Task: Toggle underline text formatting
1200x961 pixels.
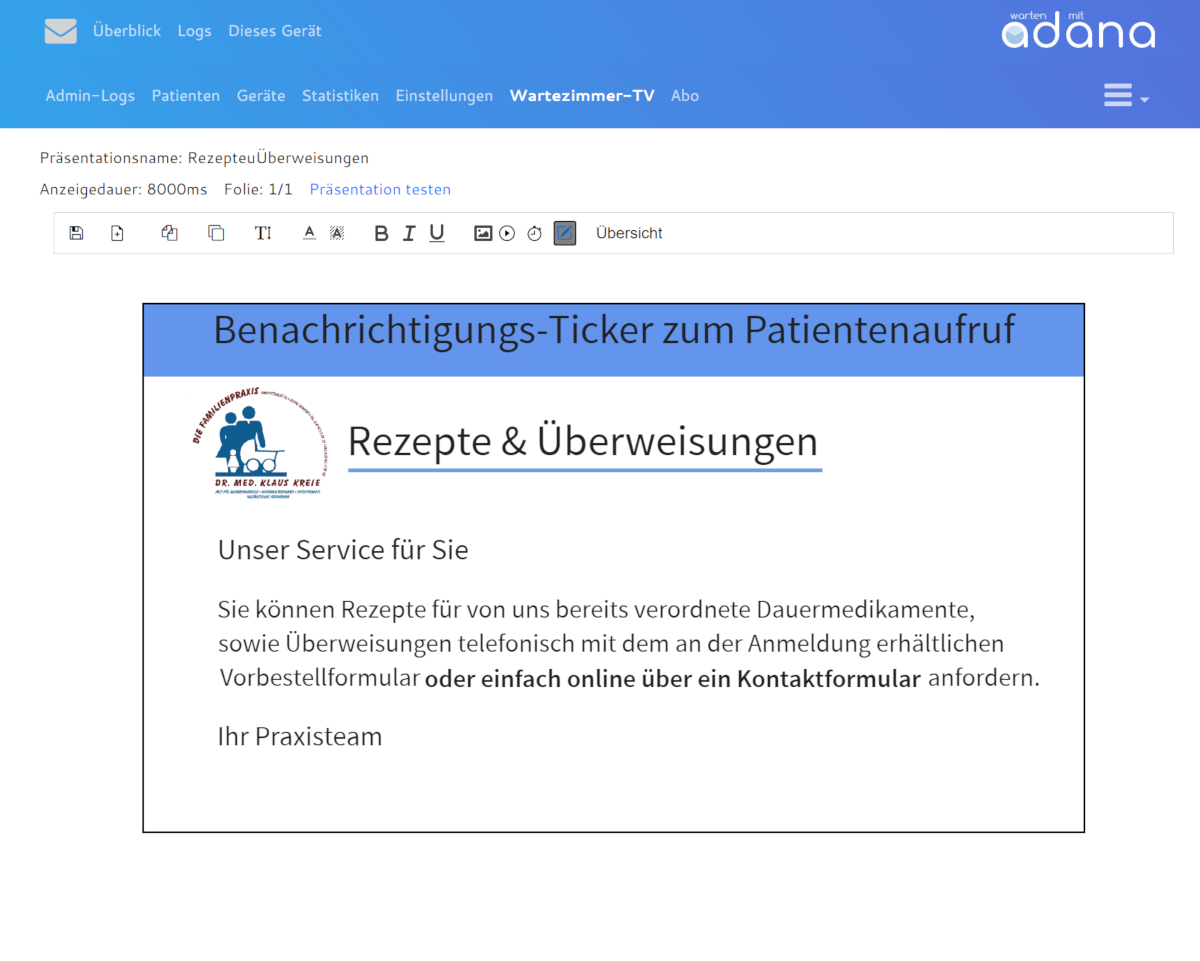Action: pyautogui.click(x=437, y=232)
